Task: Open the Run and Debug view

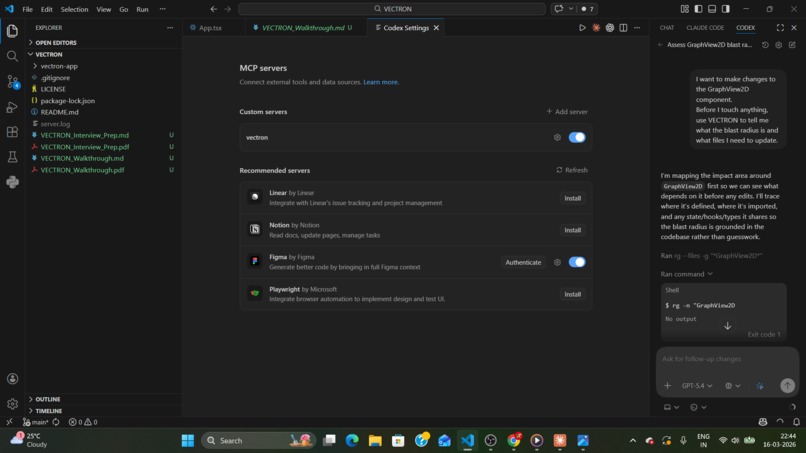Action: point(12,107)
